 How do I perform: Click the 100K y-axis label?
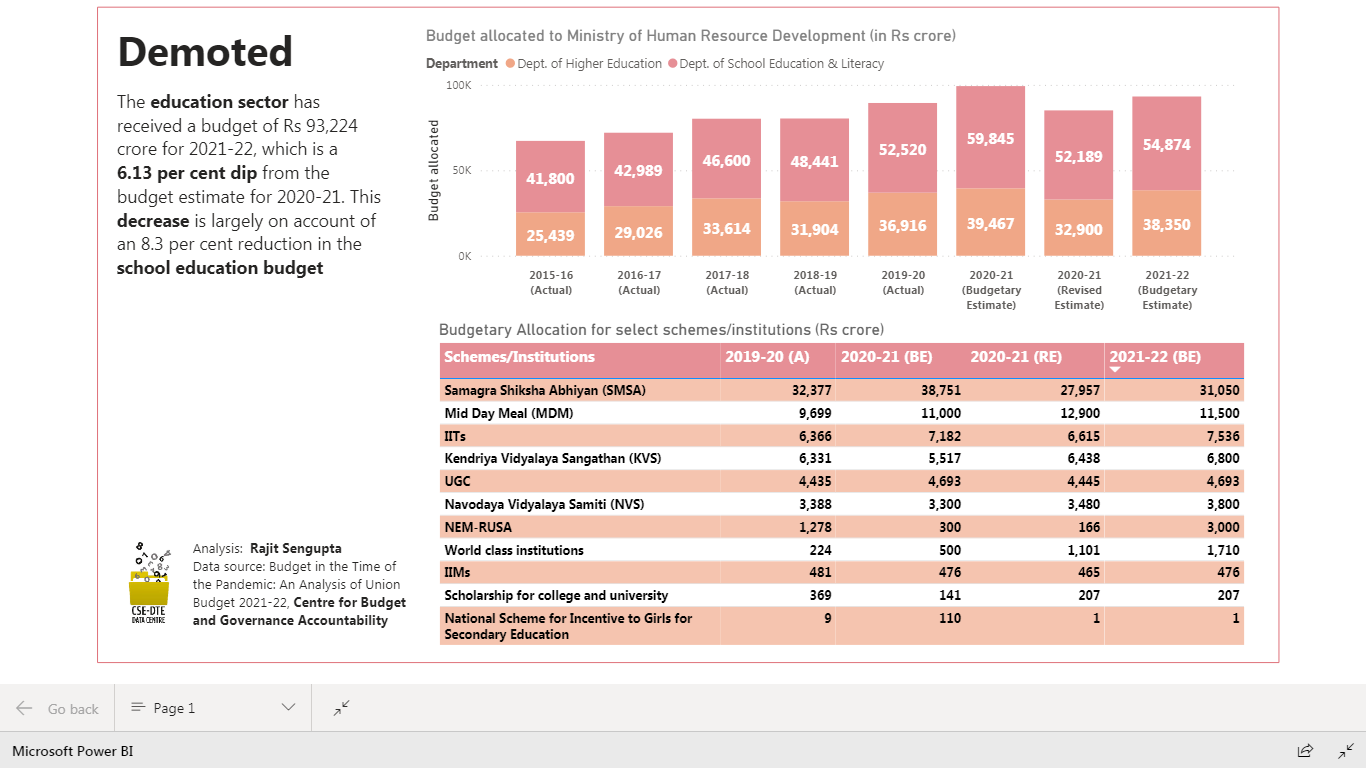pyautogui.click(x=458, y=86)
